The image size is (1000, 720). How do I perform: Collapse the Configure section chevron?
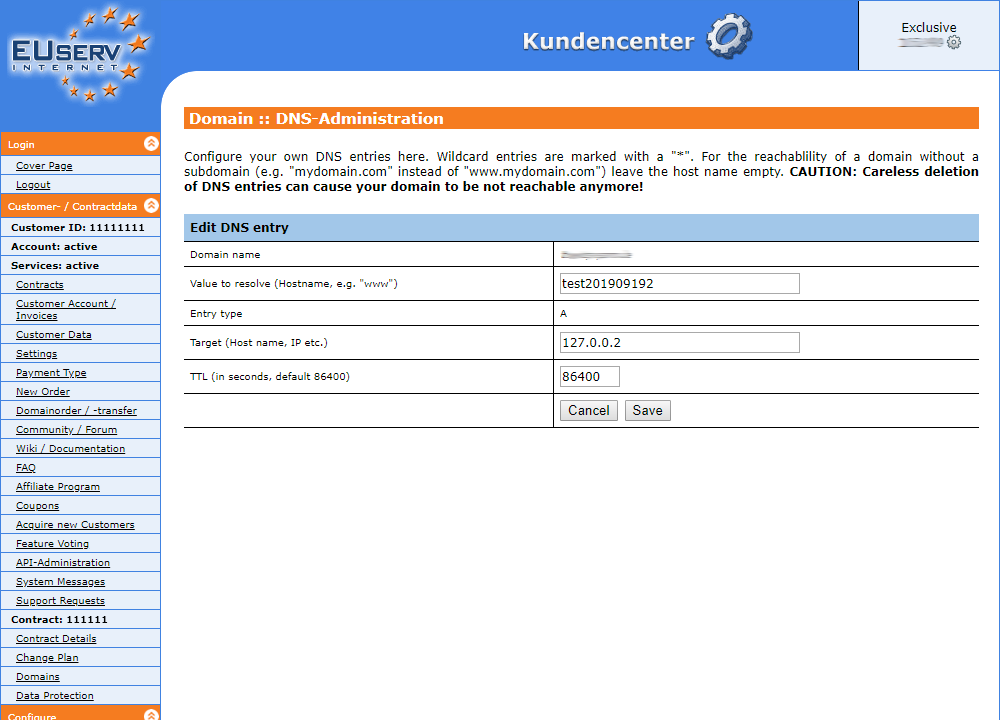coord(151,714)
